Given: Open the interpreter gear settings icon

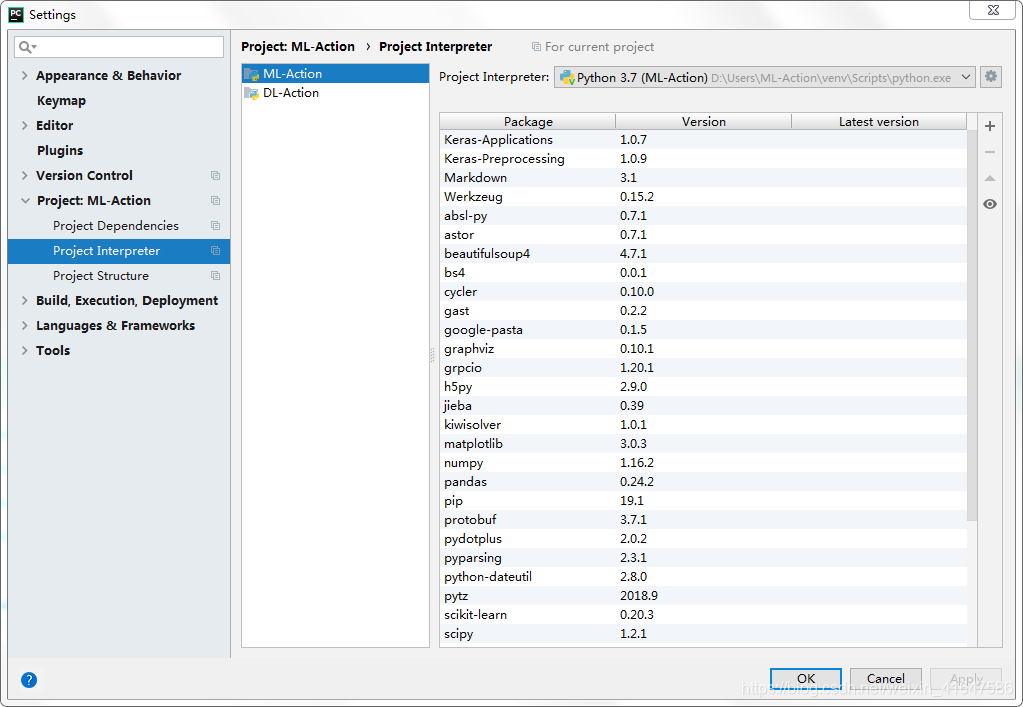Looking at the screenshot, I should pyautogui.click(x=991, y=76).
